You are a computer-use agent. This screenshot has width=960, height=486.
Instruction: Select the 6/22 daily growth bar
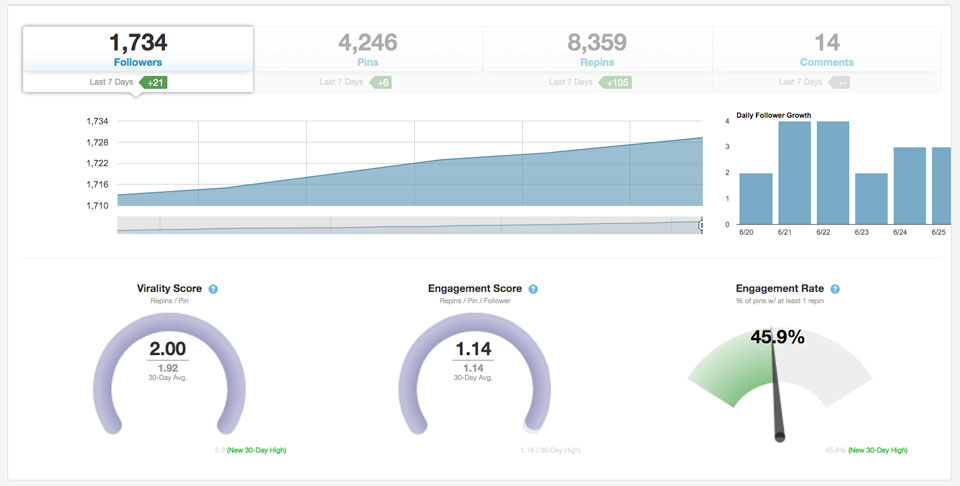click(833, 172)
